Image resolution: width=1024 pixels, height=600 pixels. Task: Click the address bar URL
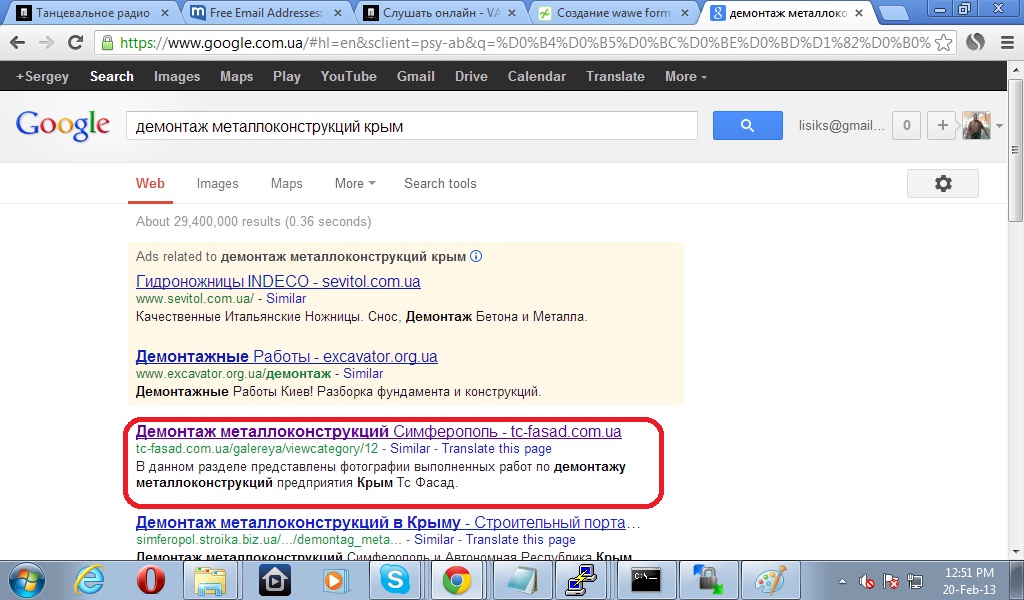coord(524,43)
